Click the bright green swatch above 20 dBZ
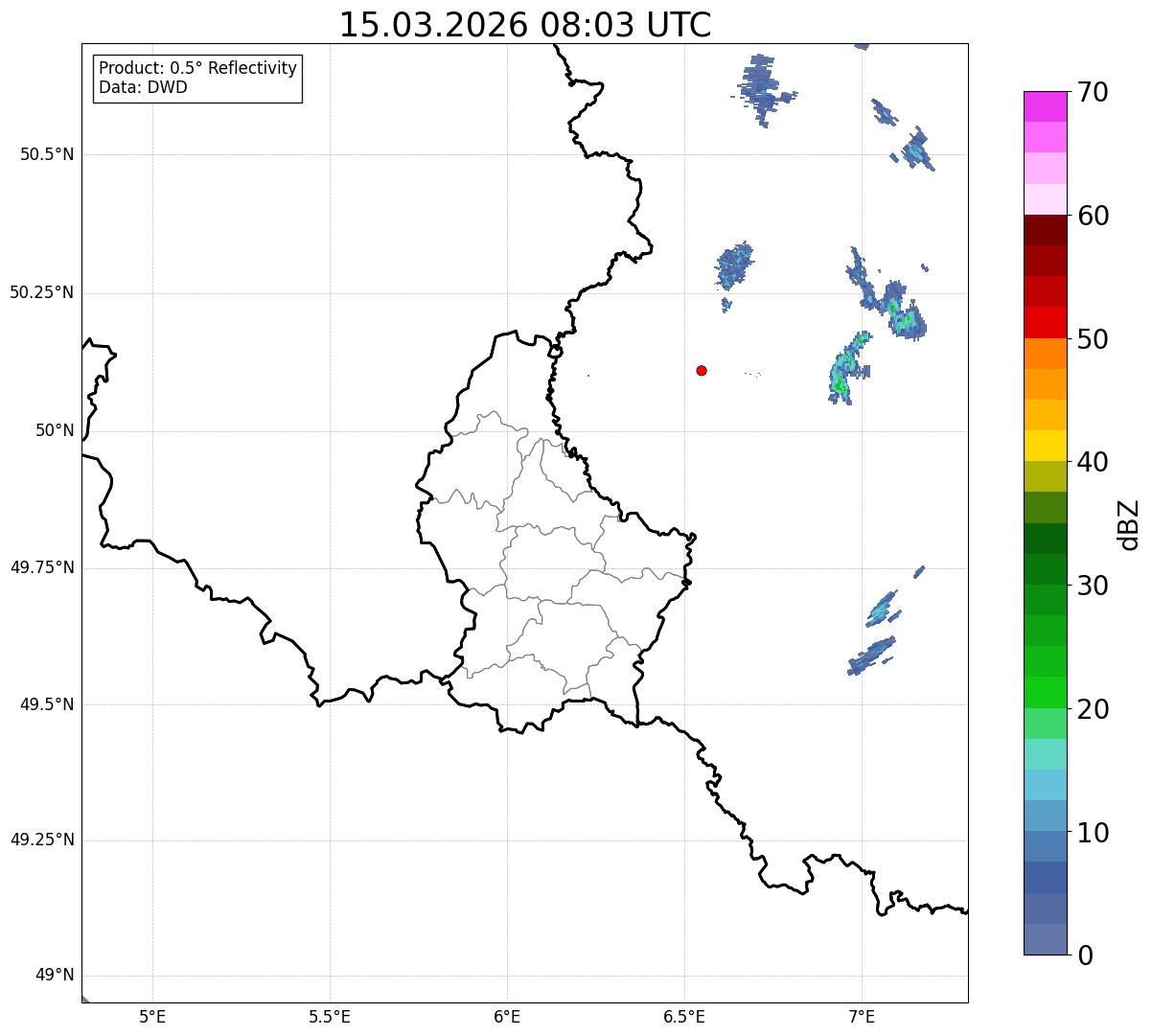Viewport: 1152px width, 1036px height. tap(1045, 692)
